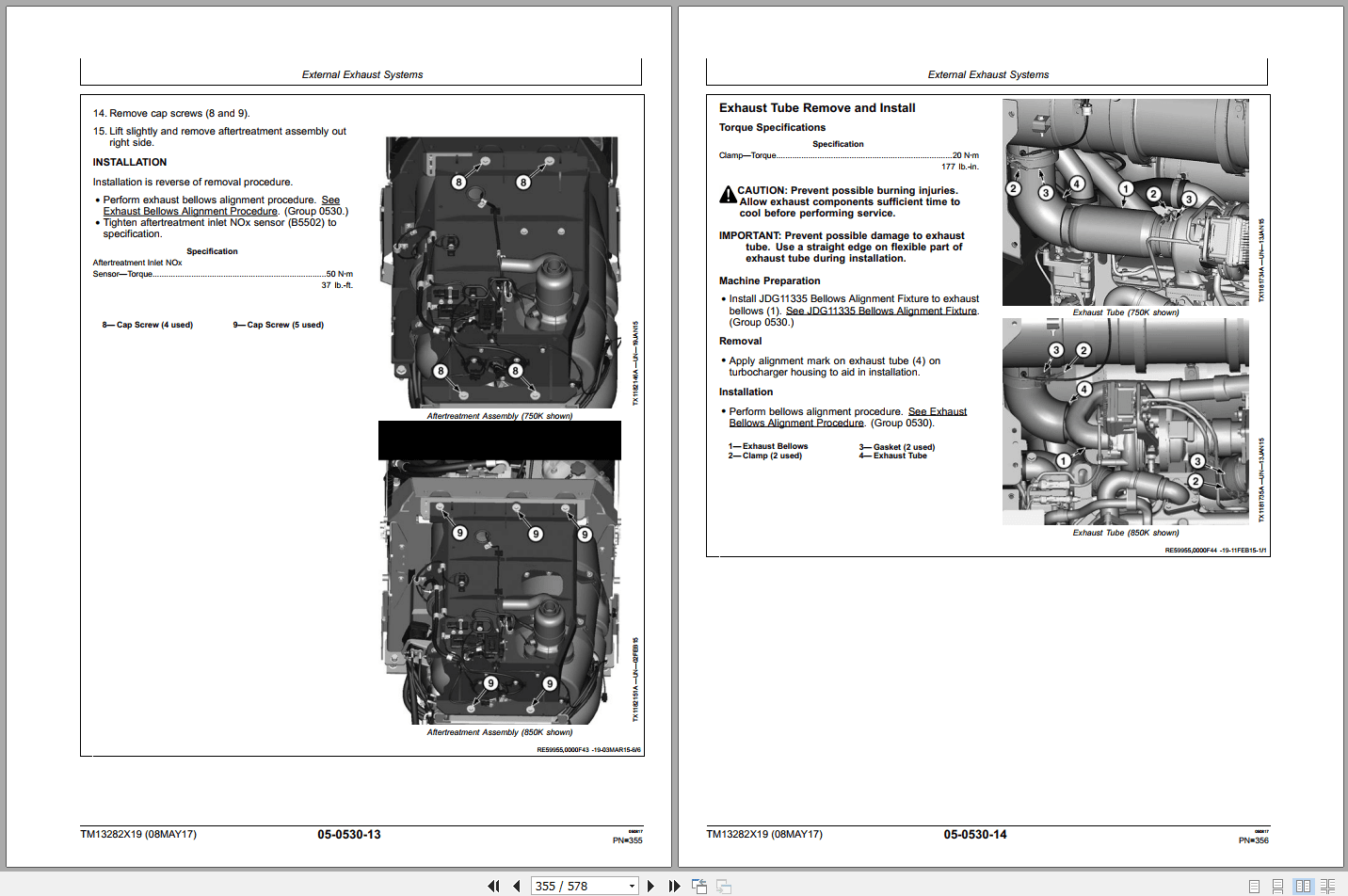Click the Exhaust Tube Remove and Install heading

point(816,107)
